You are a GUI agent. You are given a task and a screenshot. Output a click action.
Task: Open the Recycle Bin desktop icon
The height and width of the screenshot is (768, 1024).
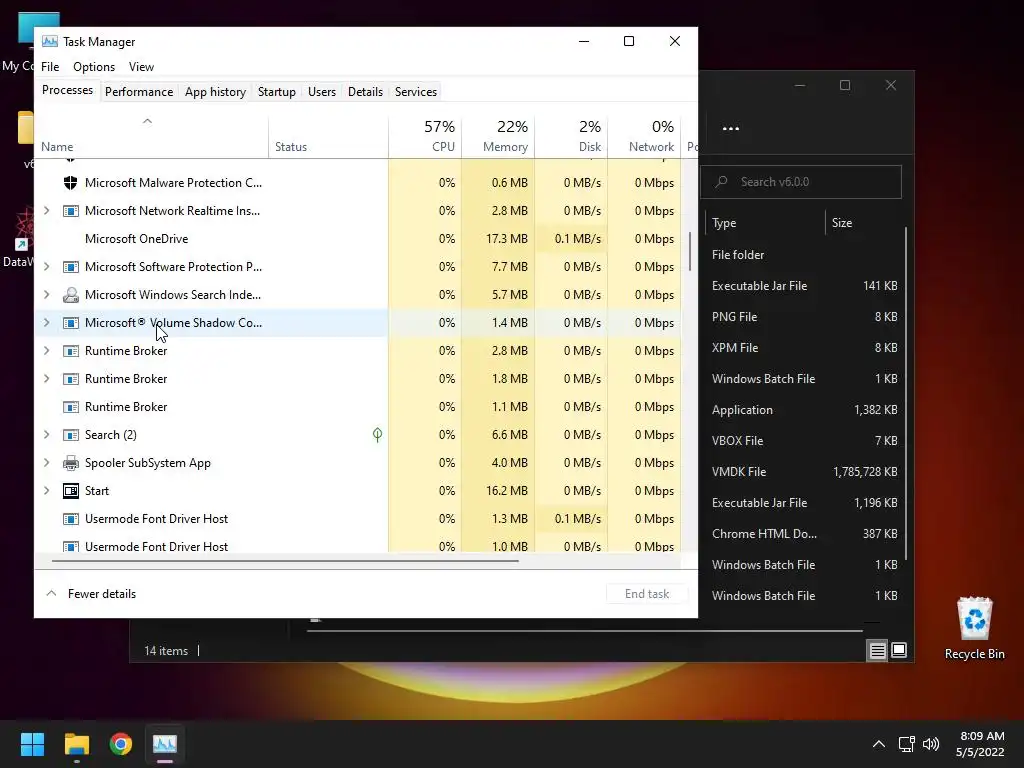coord(974,628)
